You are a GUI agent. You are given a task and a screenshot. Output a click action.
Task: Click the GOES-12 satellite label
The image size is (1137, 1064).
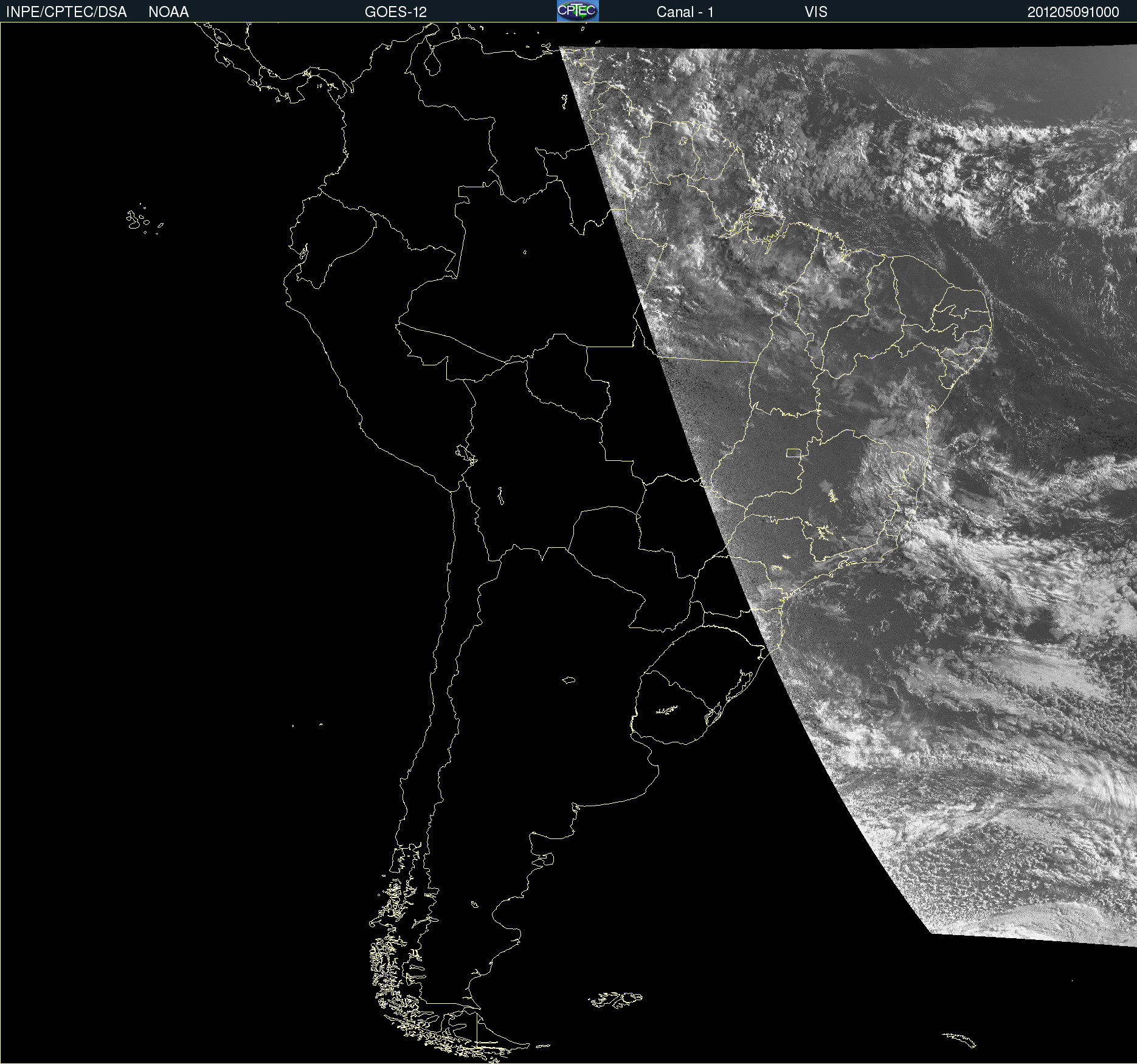tap(396, 12)
